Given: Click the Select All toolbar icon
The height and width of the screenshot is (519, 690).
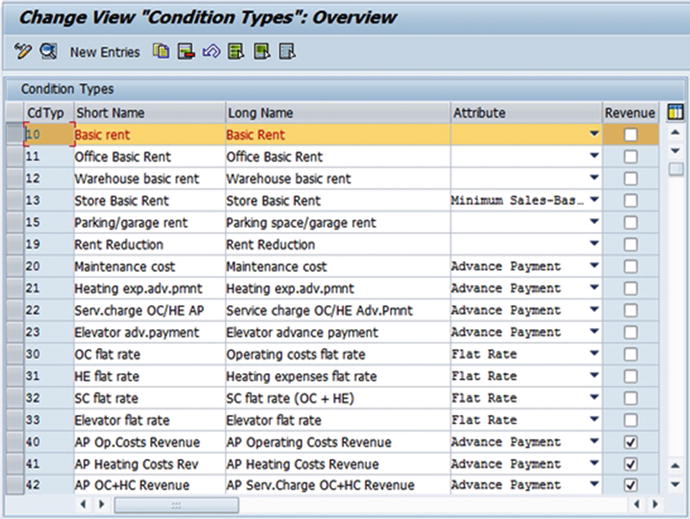Looking at the screenshot, I should point(236,51).
